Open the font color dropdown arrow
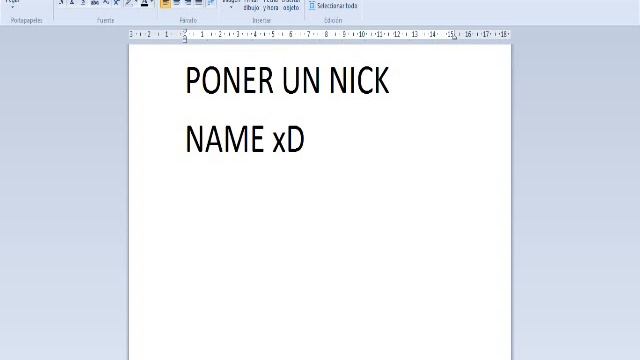 point(152,2)
